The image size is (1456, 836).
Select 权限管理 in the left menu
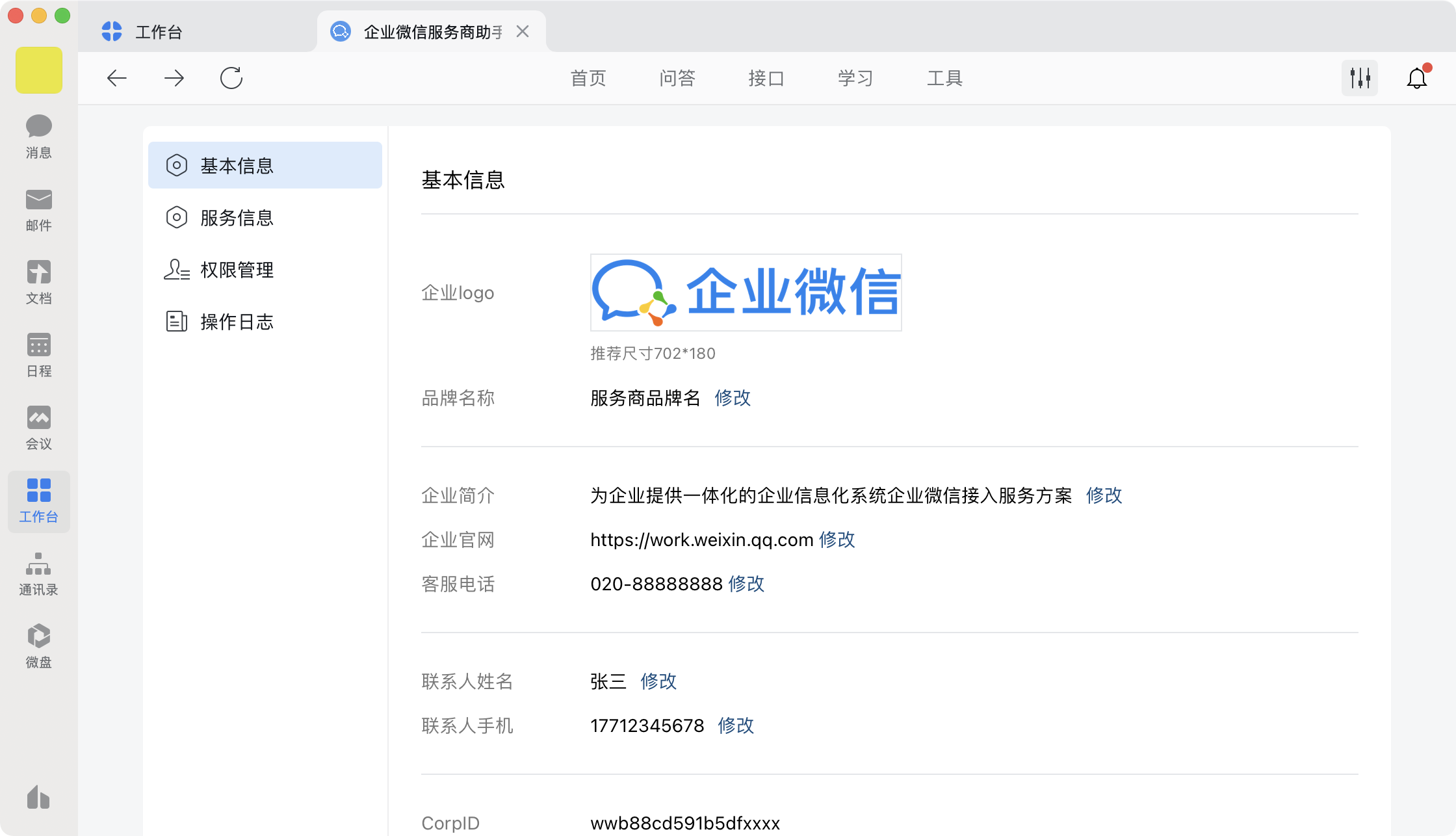tap(237, 270)
